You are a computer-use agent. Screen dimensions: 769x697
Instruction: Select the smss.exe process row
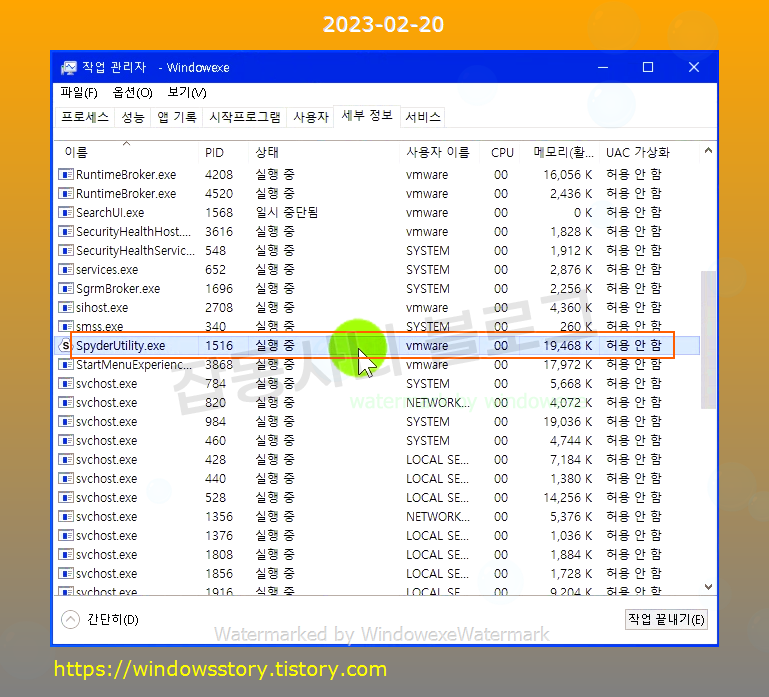click(378, 327)
